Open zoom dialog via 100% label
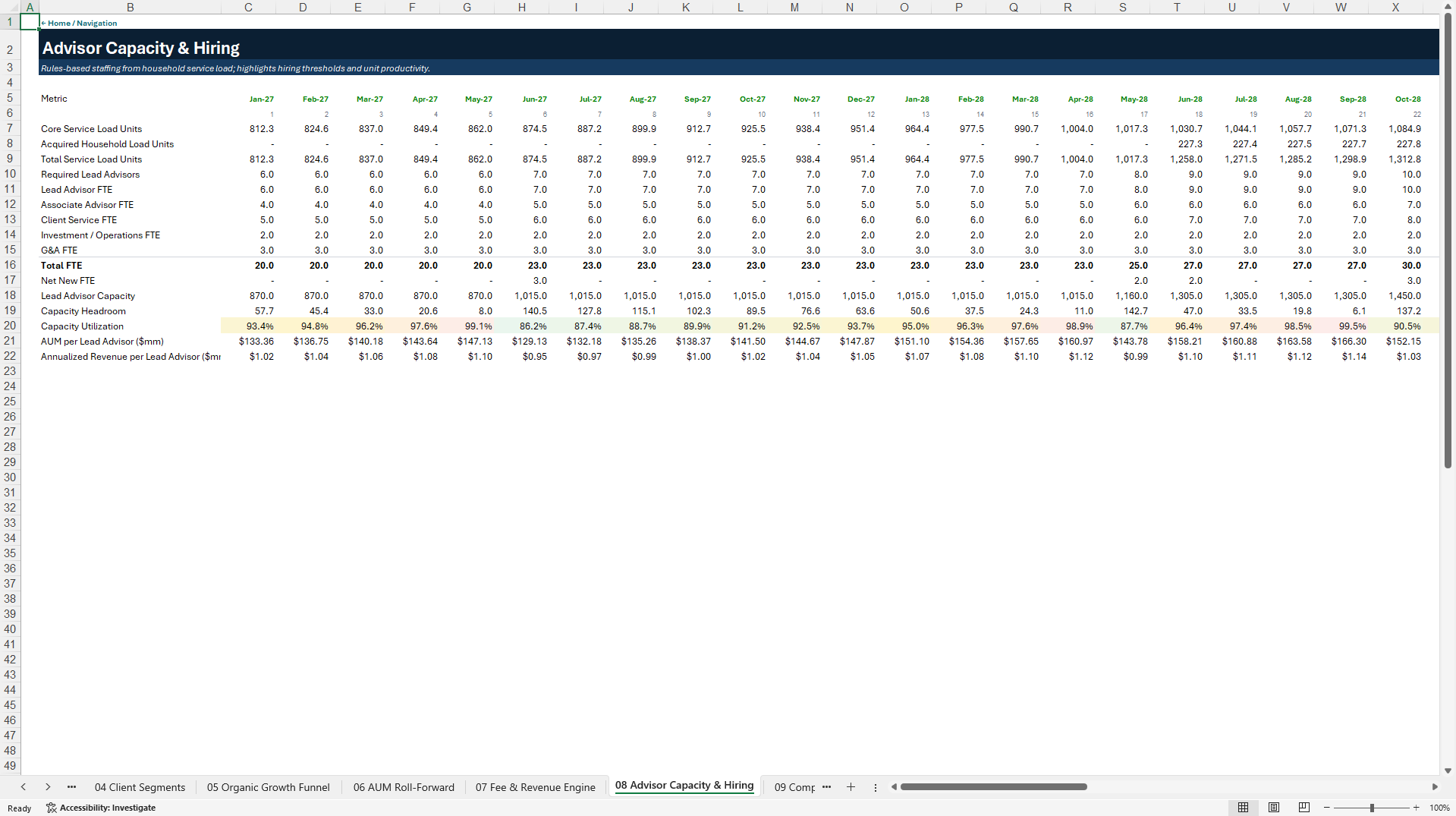This screenshot has width=1456, height=816. (x=1439, y=808)
